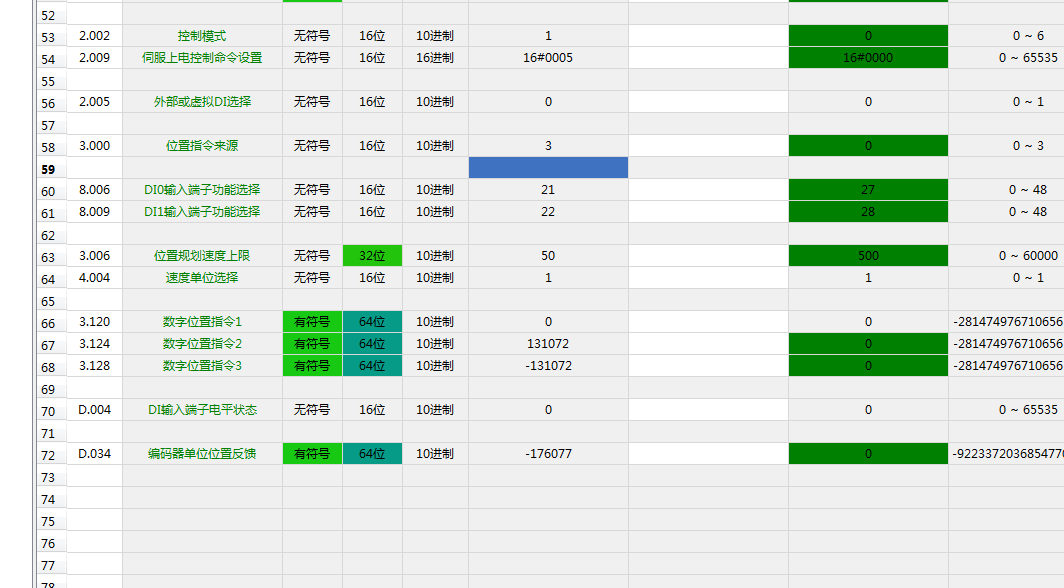1064x588 pixels.
Task: Click empty white input cell in row 72
Action: coord(708,454)
